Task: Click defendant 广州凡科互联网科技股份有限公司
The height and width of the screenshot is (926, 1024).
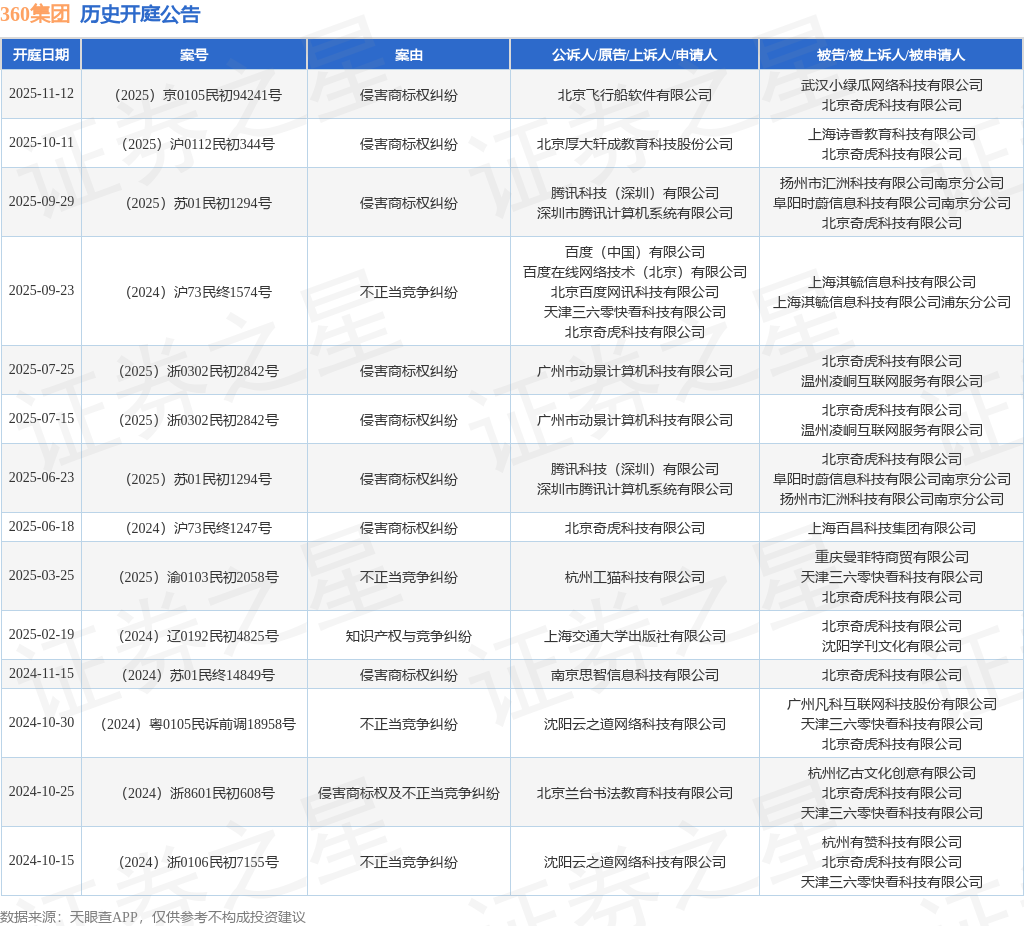Action: [891, 704]
